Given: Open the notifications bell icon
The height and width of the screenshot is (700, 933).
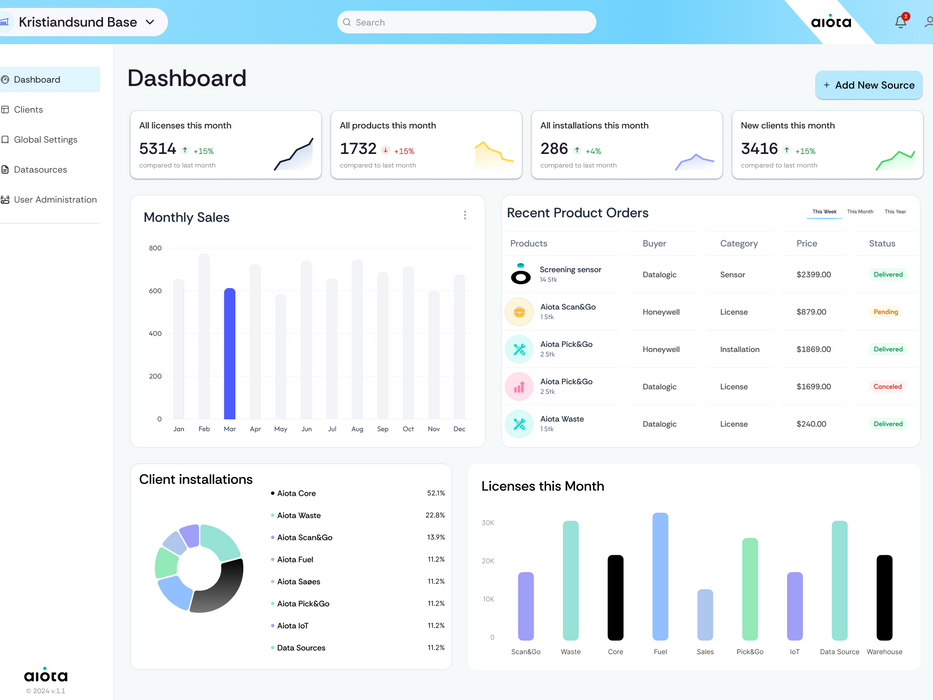Looking at the screenshot, I should click(x=901, y=22).
